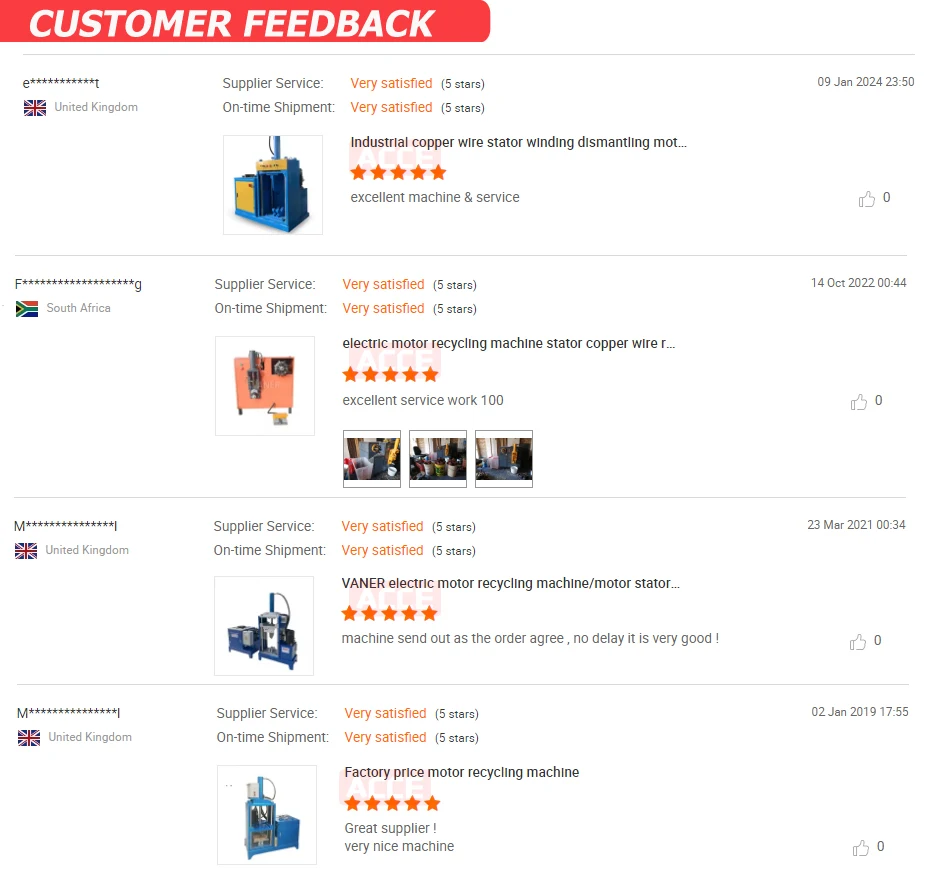Open 'VANER electric motor recycling machine' link

[x=510, y=584]
